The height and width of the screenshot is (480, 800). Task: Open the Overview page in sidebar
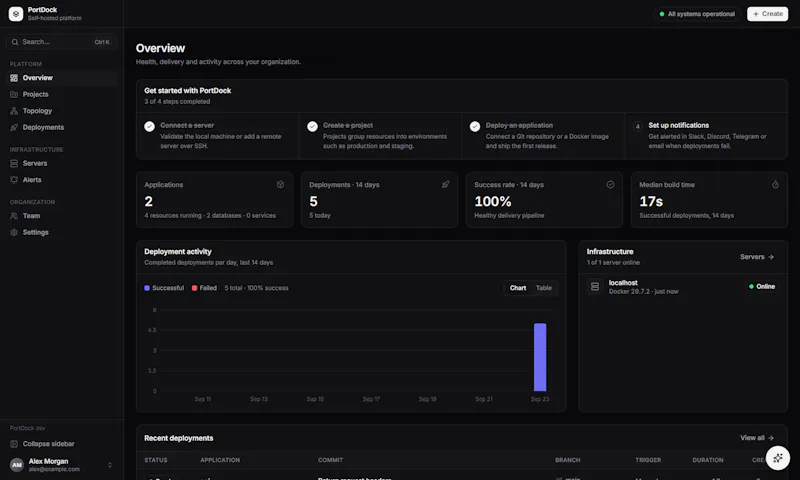click(61, 78)
